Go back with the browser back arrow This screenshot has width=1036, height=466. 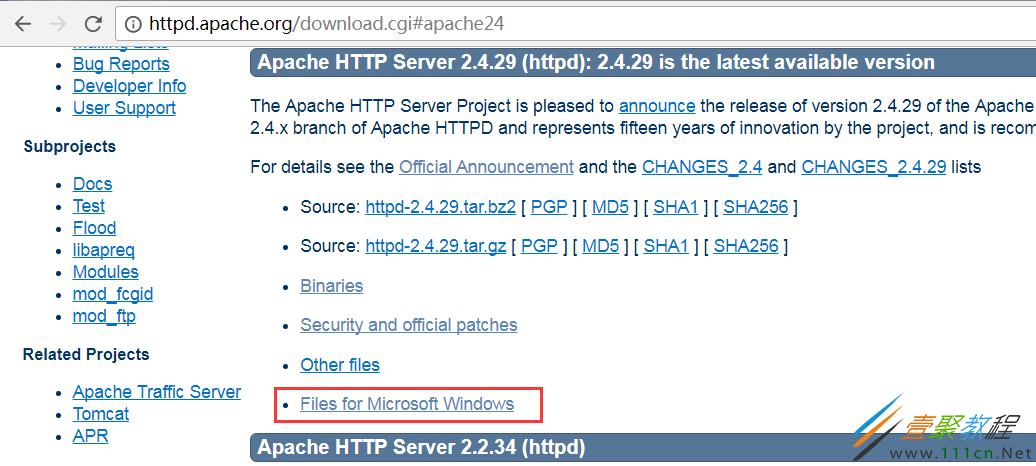point(23,24)
